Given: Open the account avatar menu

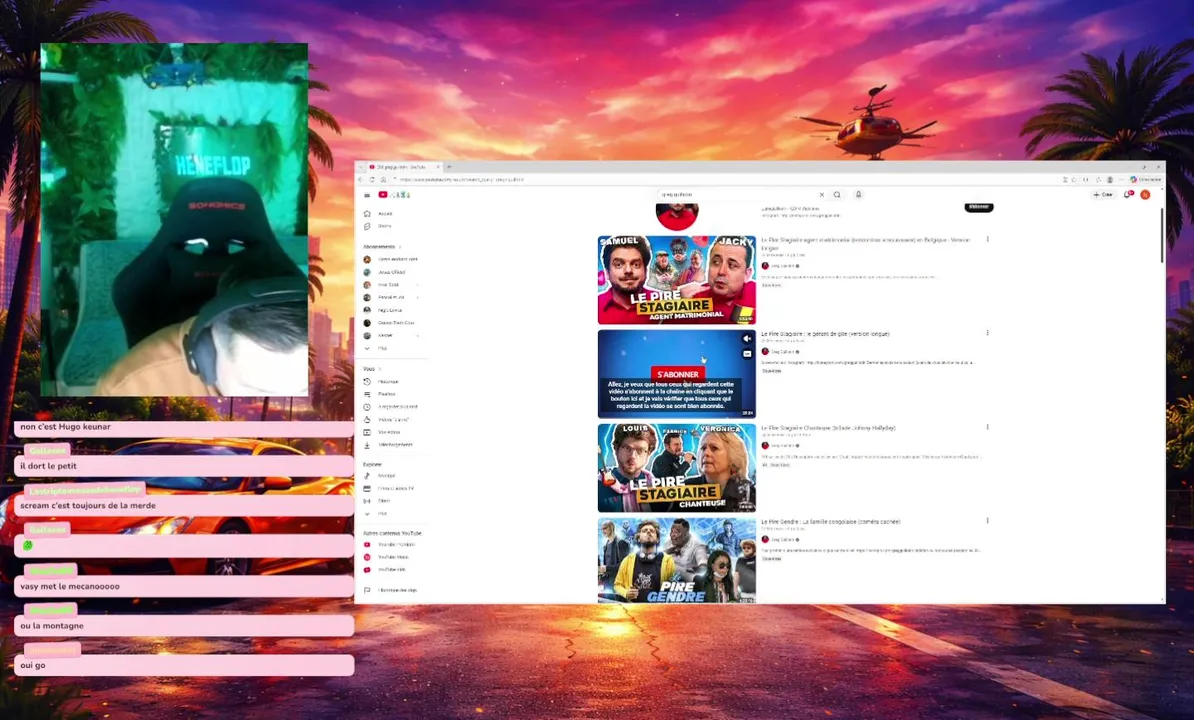Looking at the screenshot, I should tap(1145, 195).
